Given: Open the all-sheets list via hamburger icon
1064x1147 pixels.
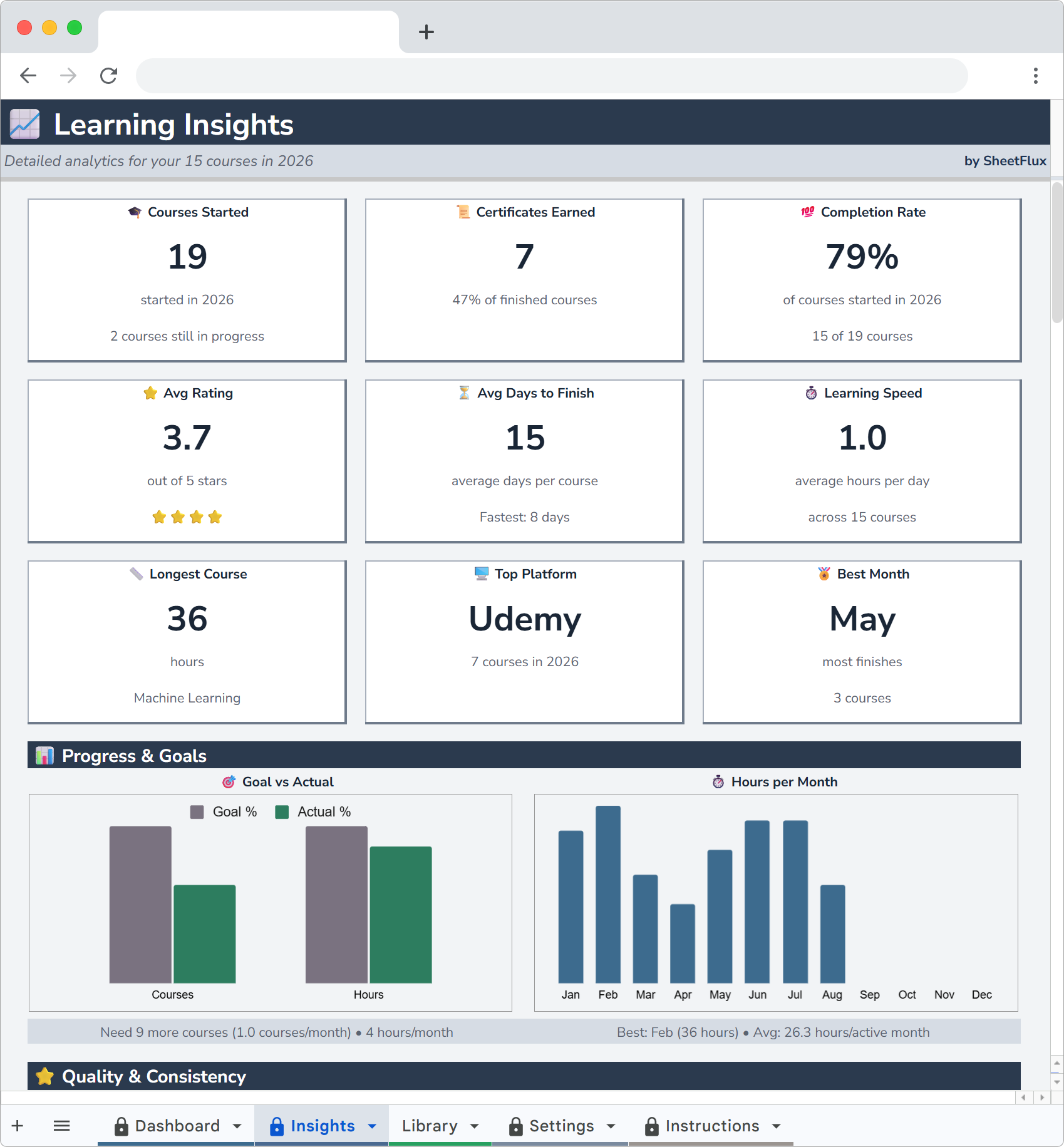Looking at the screenshot, I should pos(62,1125).
